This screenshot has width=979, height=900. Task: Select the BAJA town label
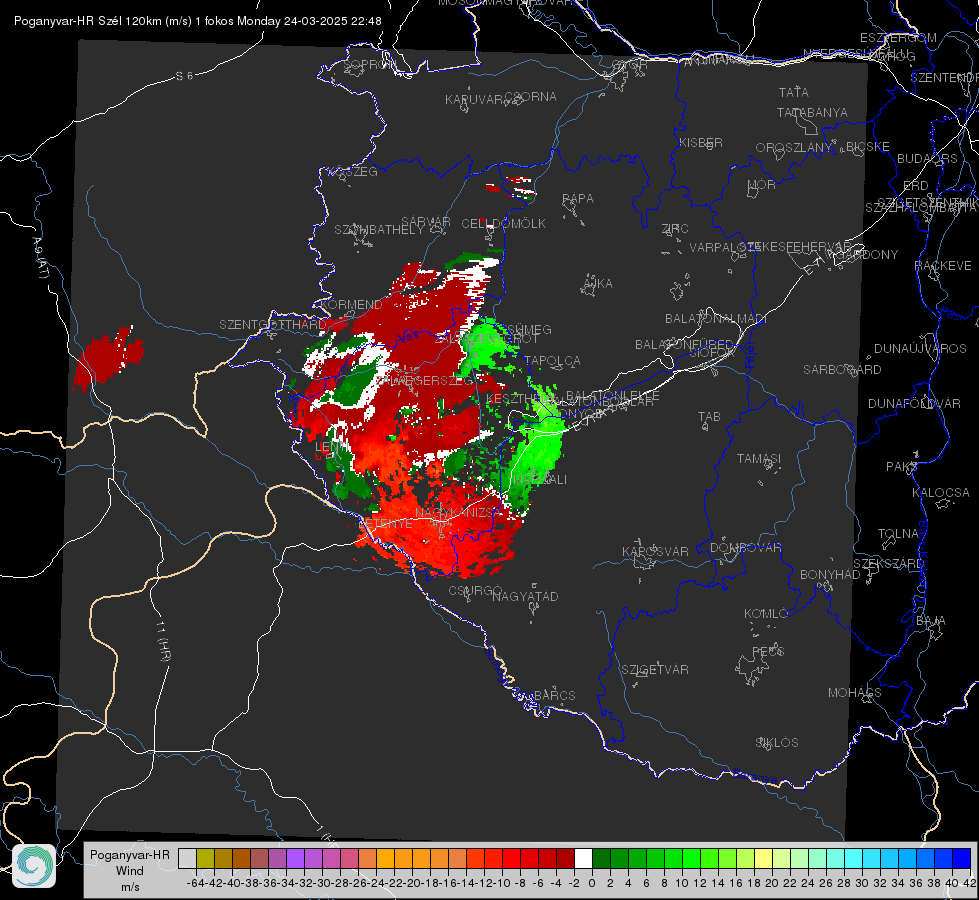(x=931, y=621)
